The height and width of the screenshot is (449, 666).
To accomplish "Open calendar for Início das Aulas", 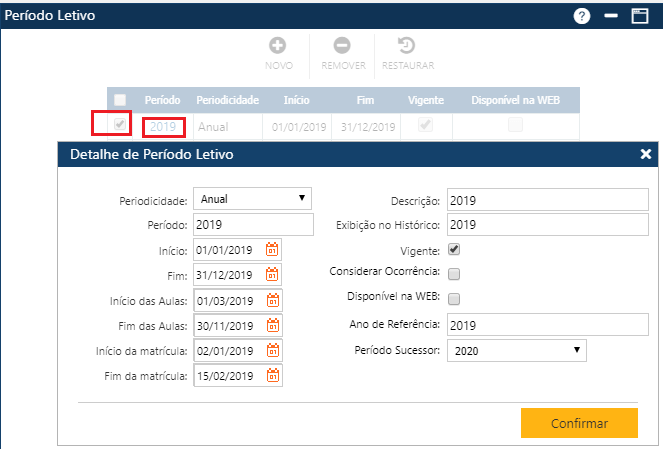I will [272, 300].
